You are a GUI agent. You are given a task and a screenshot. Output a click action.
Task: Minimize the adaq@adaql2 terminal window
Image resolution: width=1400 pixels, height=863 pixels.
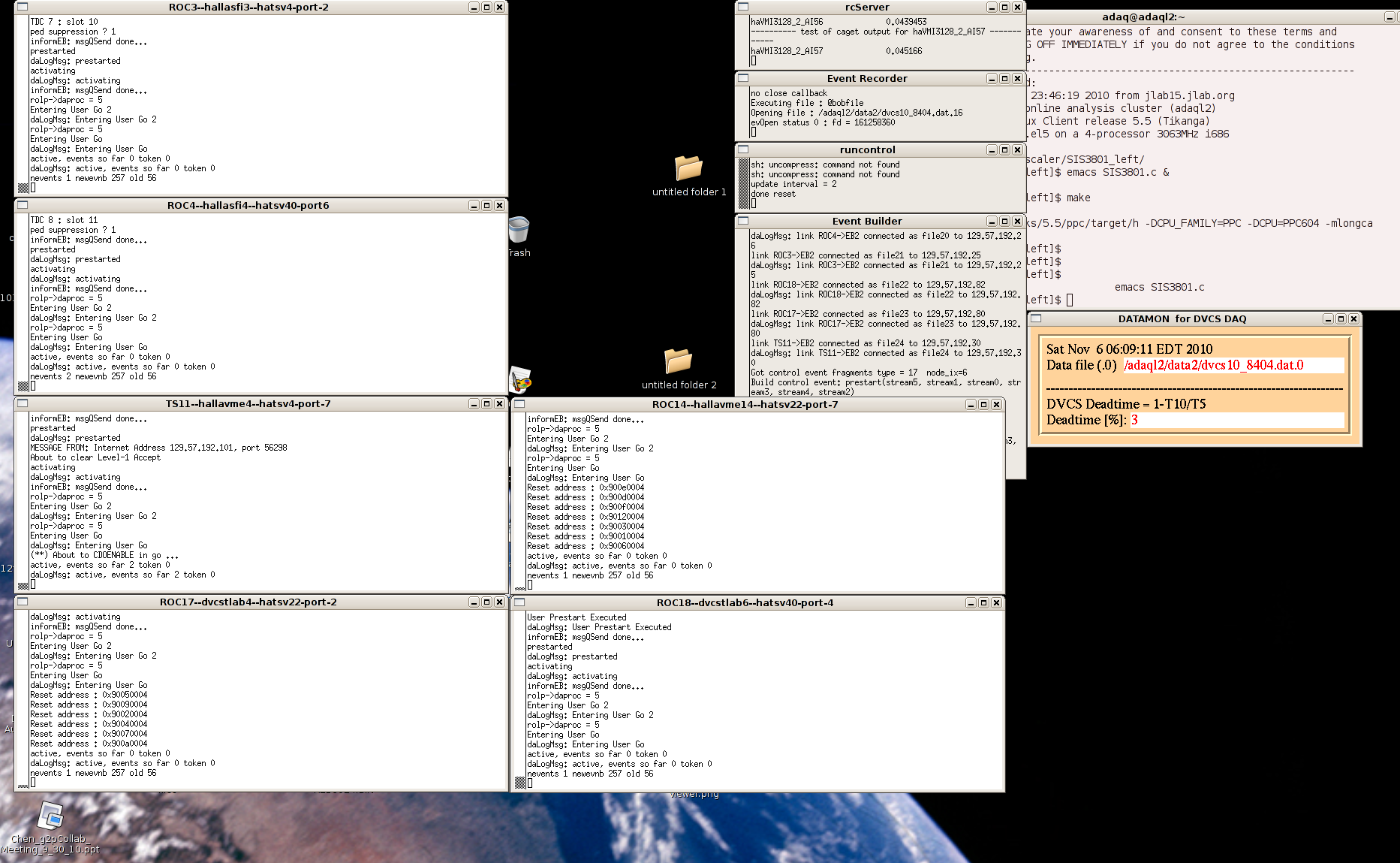1389,17
